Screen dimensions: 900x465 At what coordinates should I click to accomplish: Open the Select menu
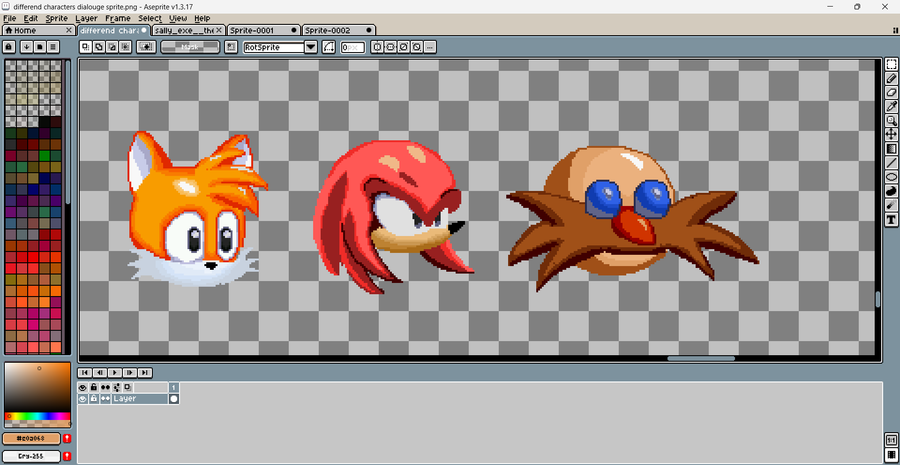150,18
